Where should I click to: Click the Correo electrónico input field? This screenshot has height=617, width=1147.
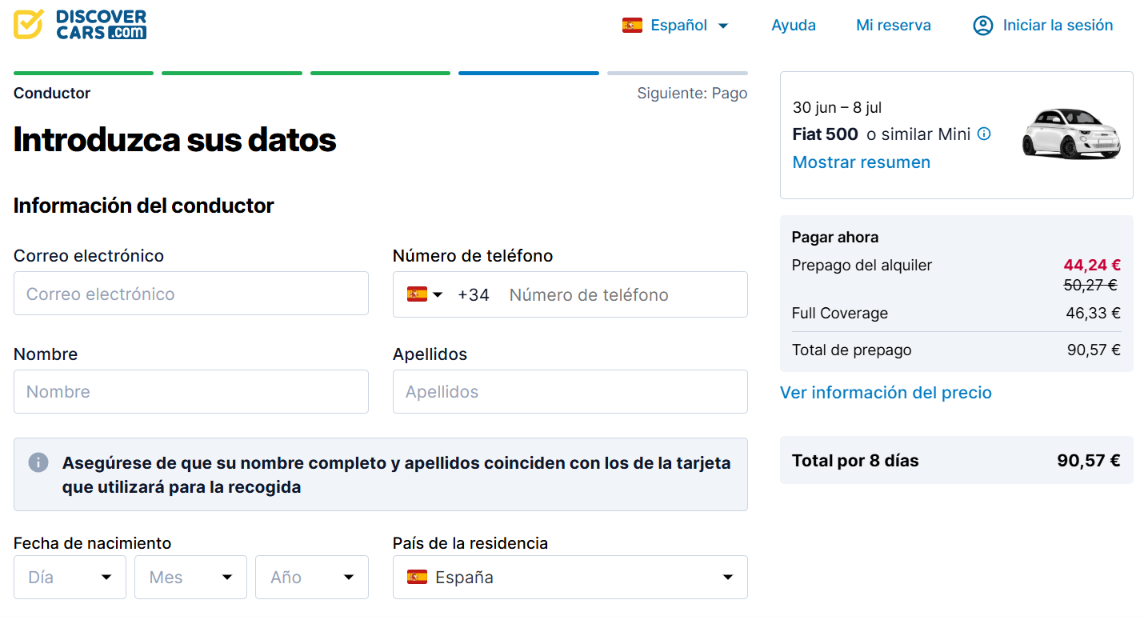pos(191,293)
